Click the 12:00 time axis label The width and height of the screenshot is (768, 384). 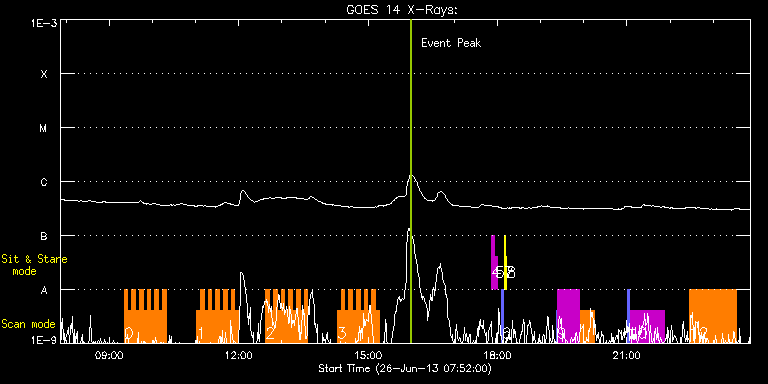[239, 355]
